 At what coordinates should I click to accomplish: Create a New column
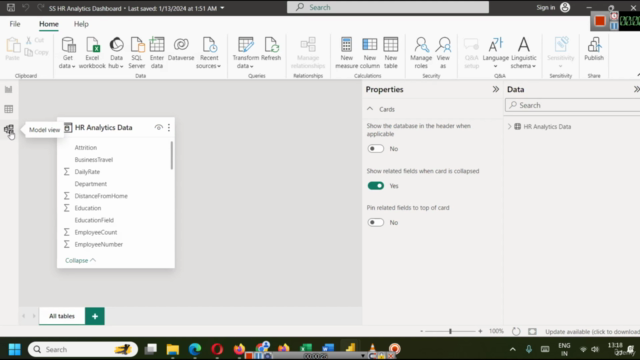tap(370, 53)
